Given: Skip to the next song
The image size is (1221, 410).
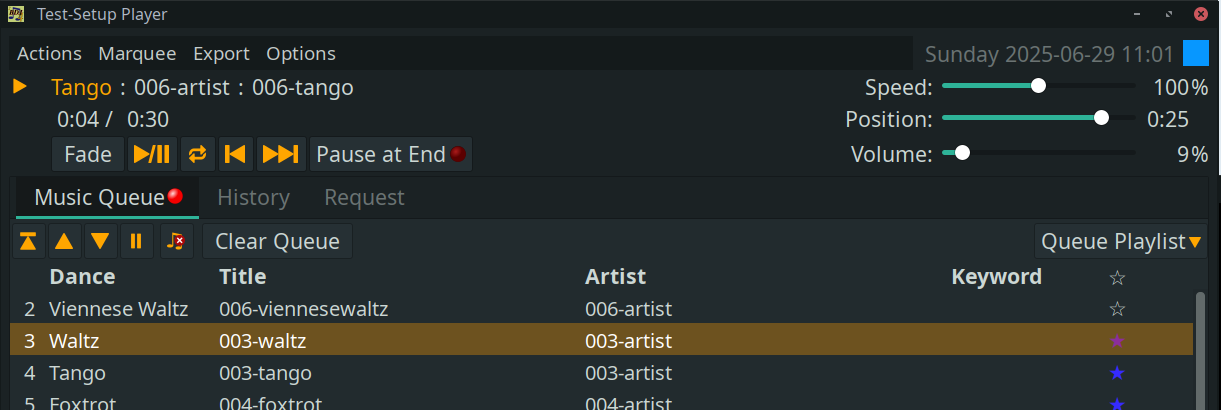Looking at the screenshot, I should 281,154.
